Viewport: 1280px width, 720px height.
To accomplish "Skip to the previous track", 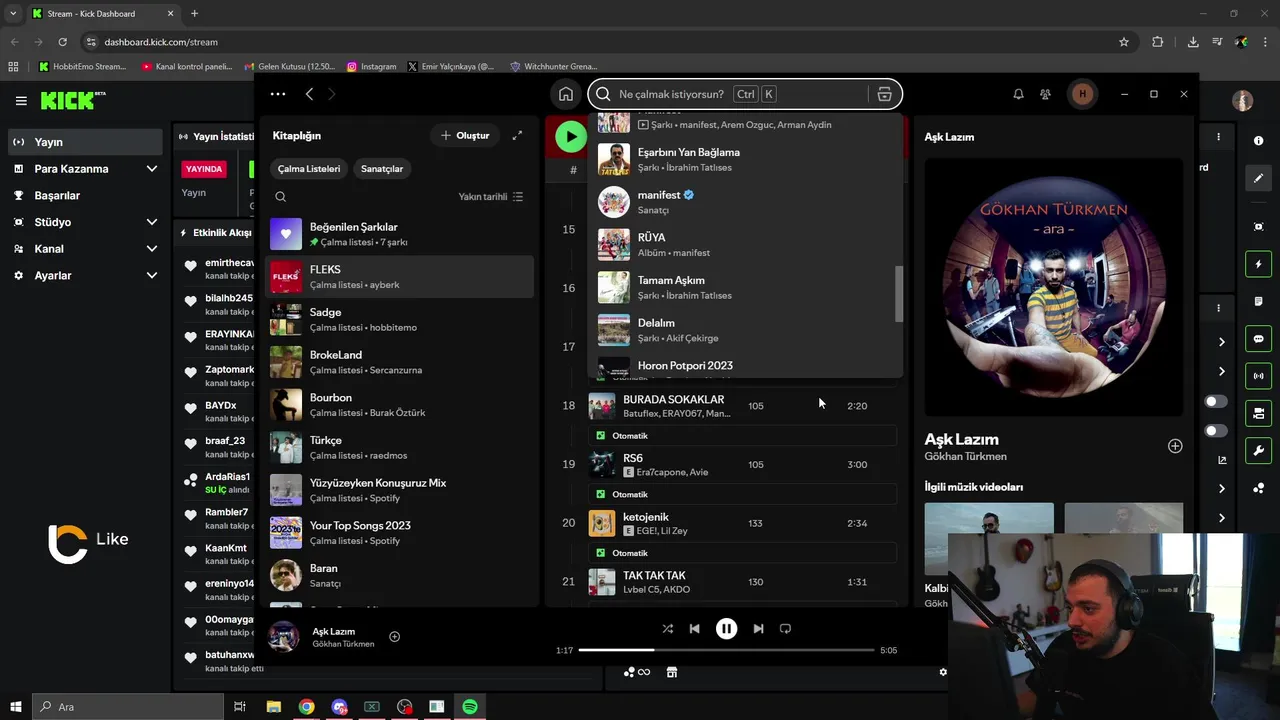I will pyautogui.click(x=695, y=629).
